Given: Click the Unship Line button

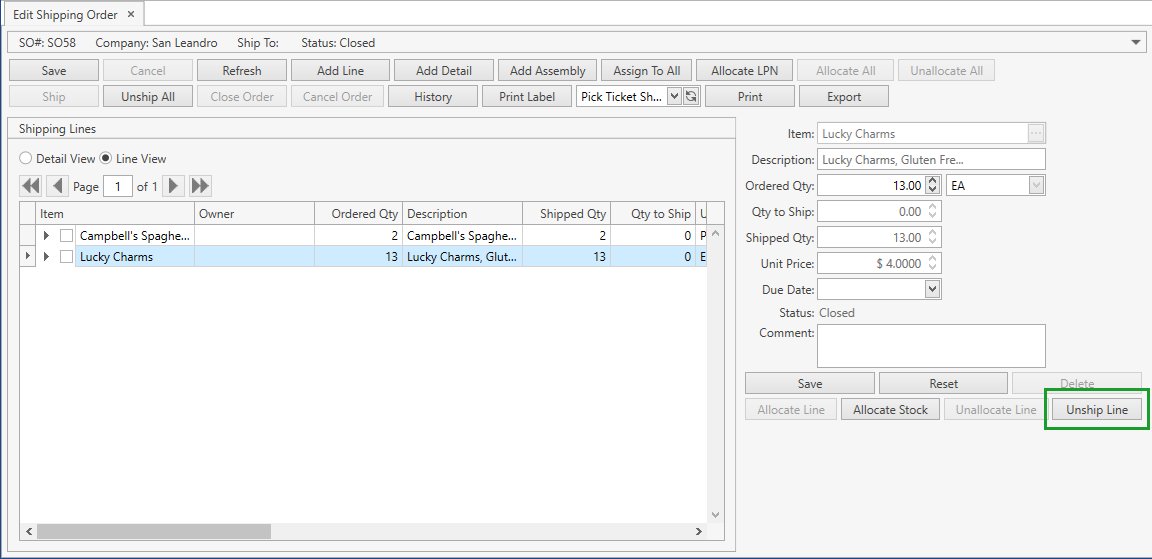Looking at the screenshot, I should [1096, 410].
